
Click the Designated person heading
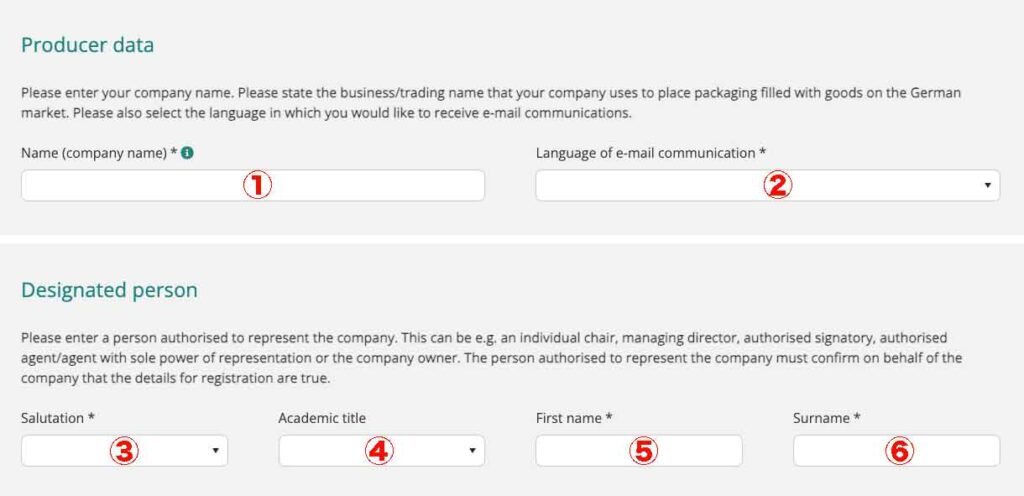coord(109,290)
